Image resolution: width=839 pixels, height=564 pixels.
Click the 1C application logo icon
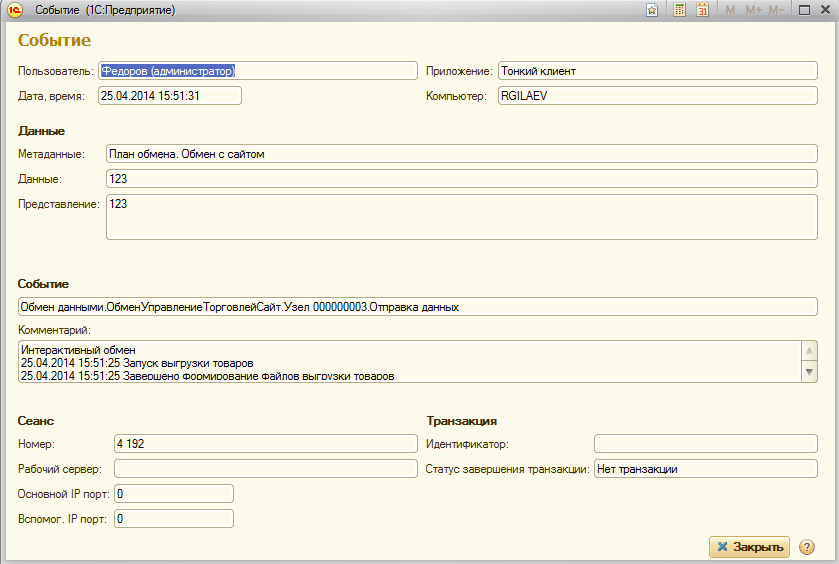pyautogui.click(x=14, y=10)
